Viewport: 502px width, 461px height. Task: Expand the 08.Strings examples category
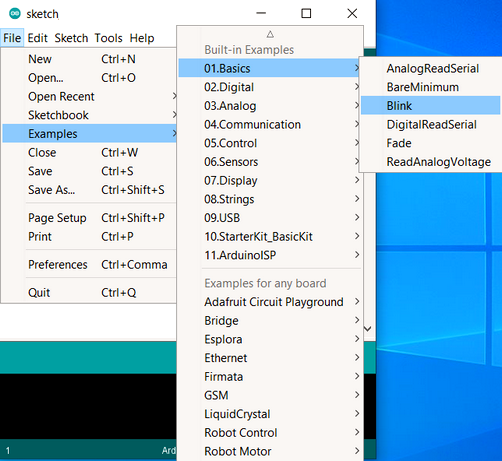tap(270, 199)
